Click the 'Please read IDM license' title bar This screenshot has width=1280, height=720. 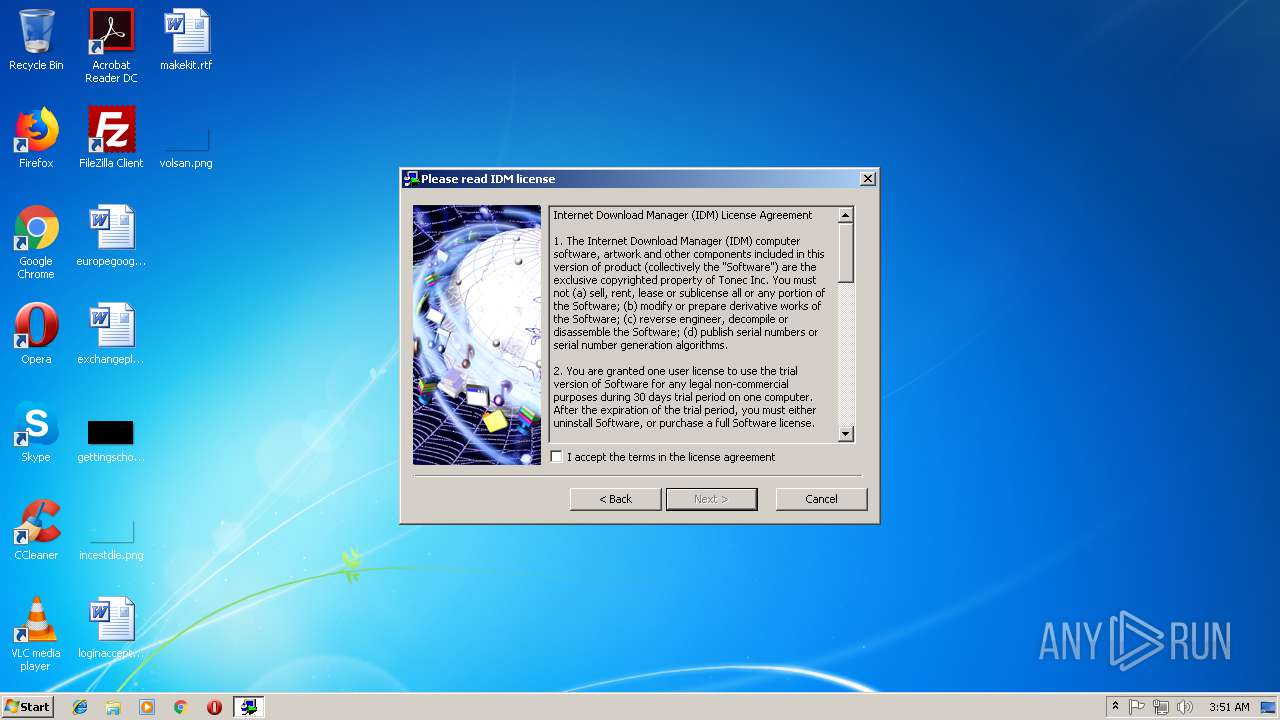click(x=630, y=179)
